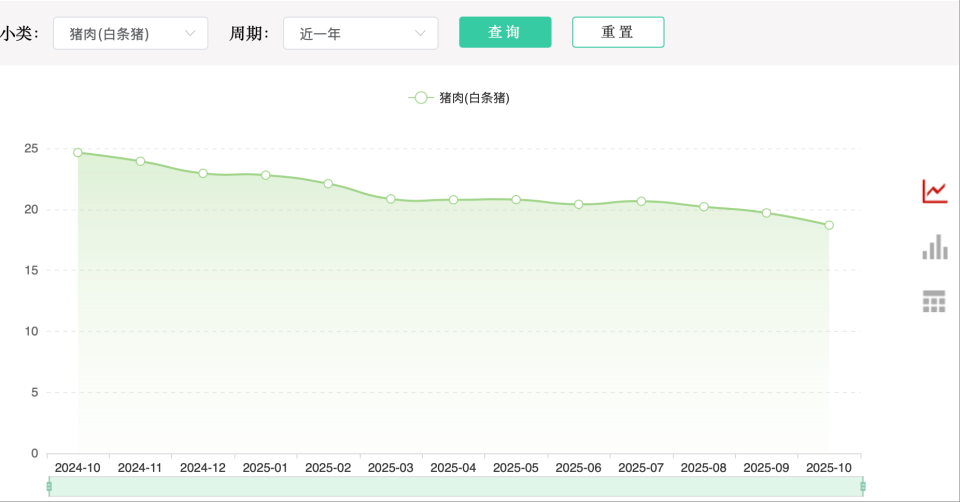Click middle of the data zoom bar
The image size is (960, 502).
coord(455,486)
